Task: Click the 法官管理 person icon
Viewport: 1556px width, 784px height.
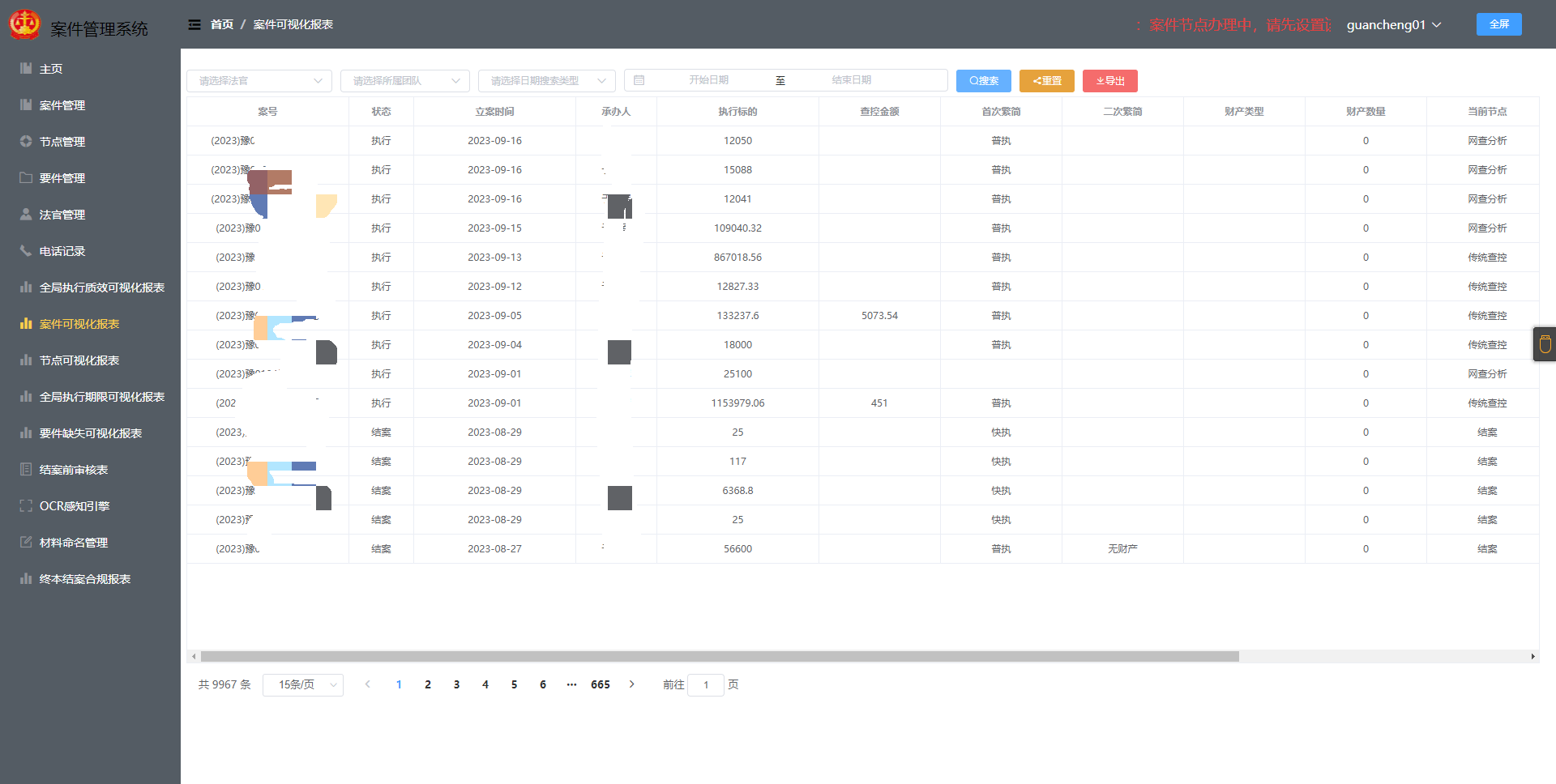Action: [26, 215]
